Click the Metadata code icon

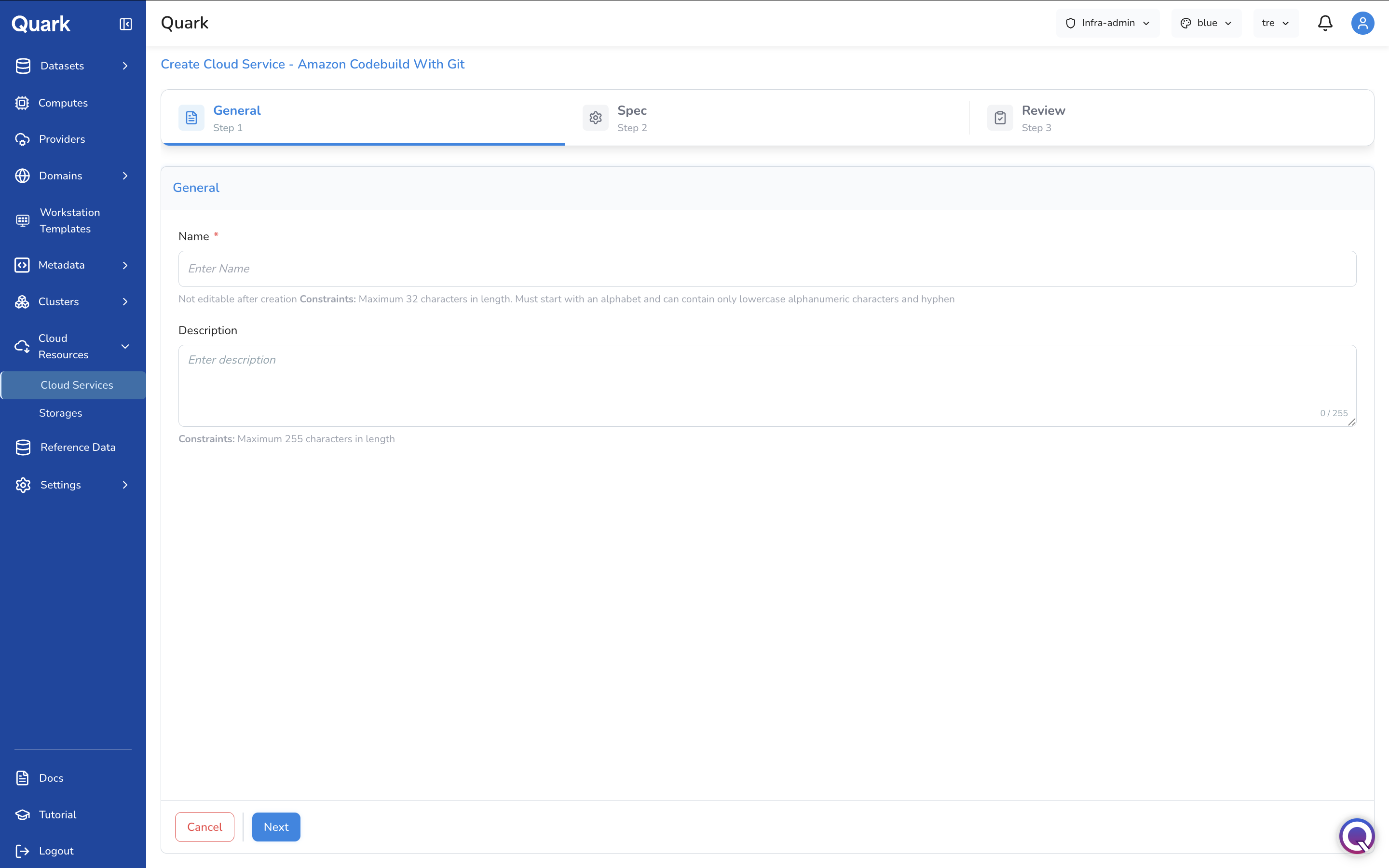click(x=22, y=265)
